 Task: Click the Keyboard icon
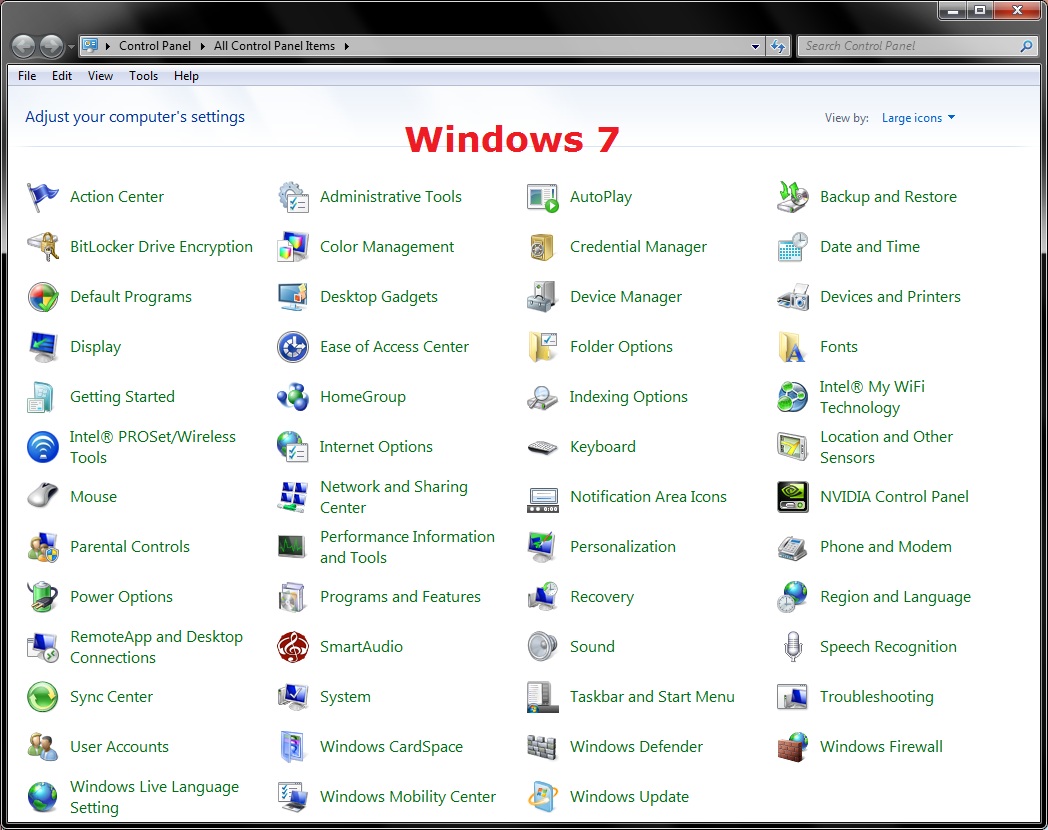pyautogui.click(x=542, y=447)
